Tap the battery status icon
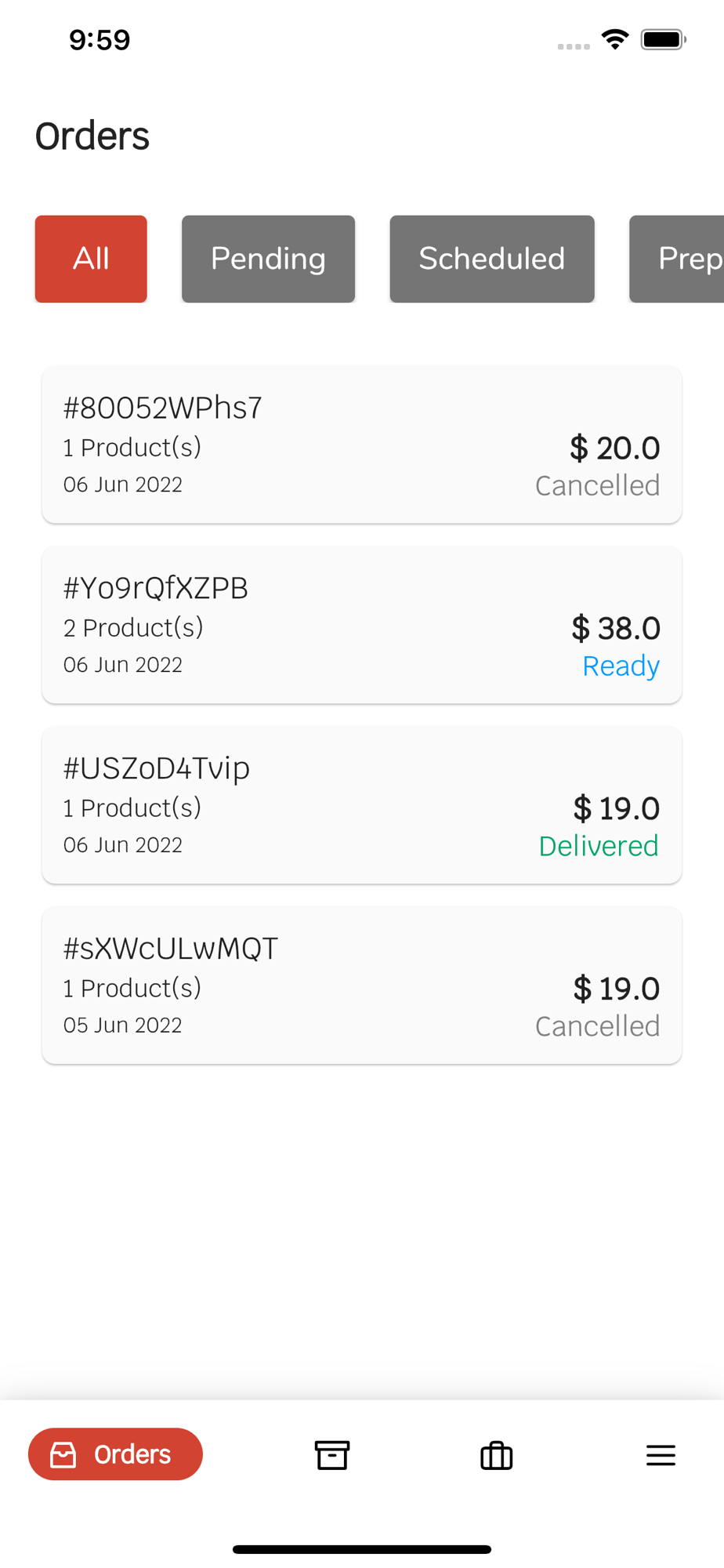This screenshot has height=1568, width=724. point(663,39)
